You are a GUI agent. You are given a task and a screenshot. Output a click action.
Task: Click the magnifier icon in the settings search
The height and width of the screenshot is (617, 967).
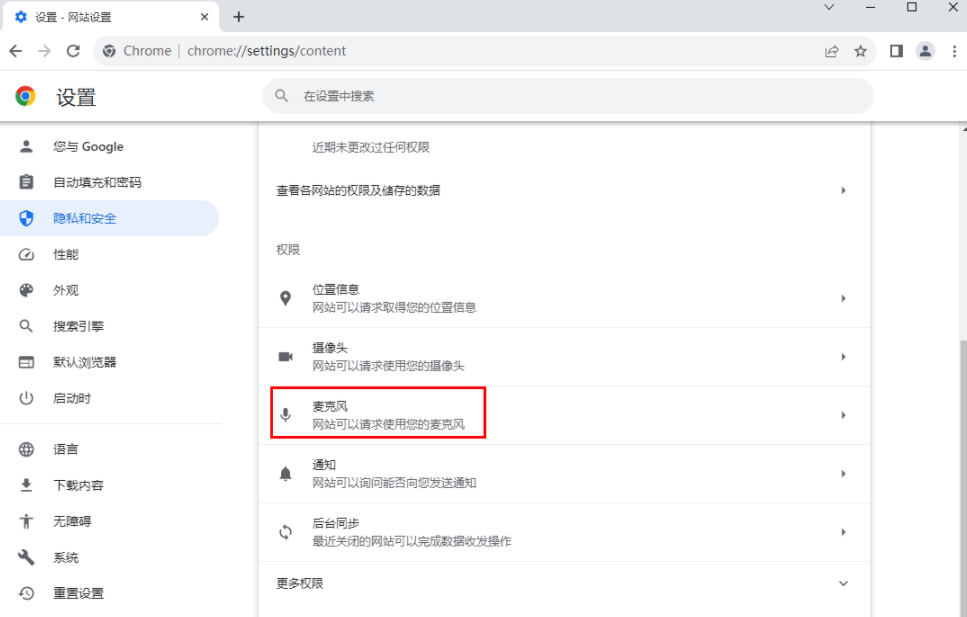(x=282, y=96)
